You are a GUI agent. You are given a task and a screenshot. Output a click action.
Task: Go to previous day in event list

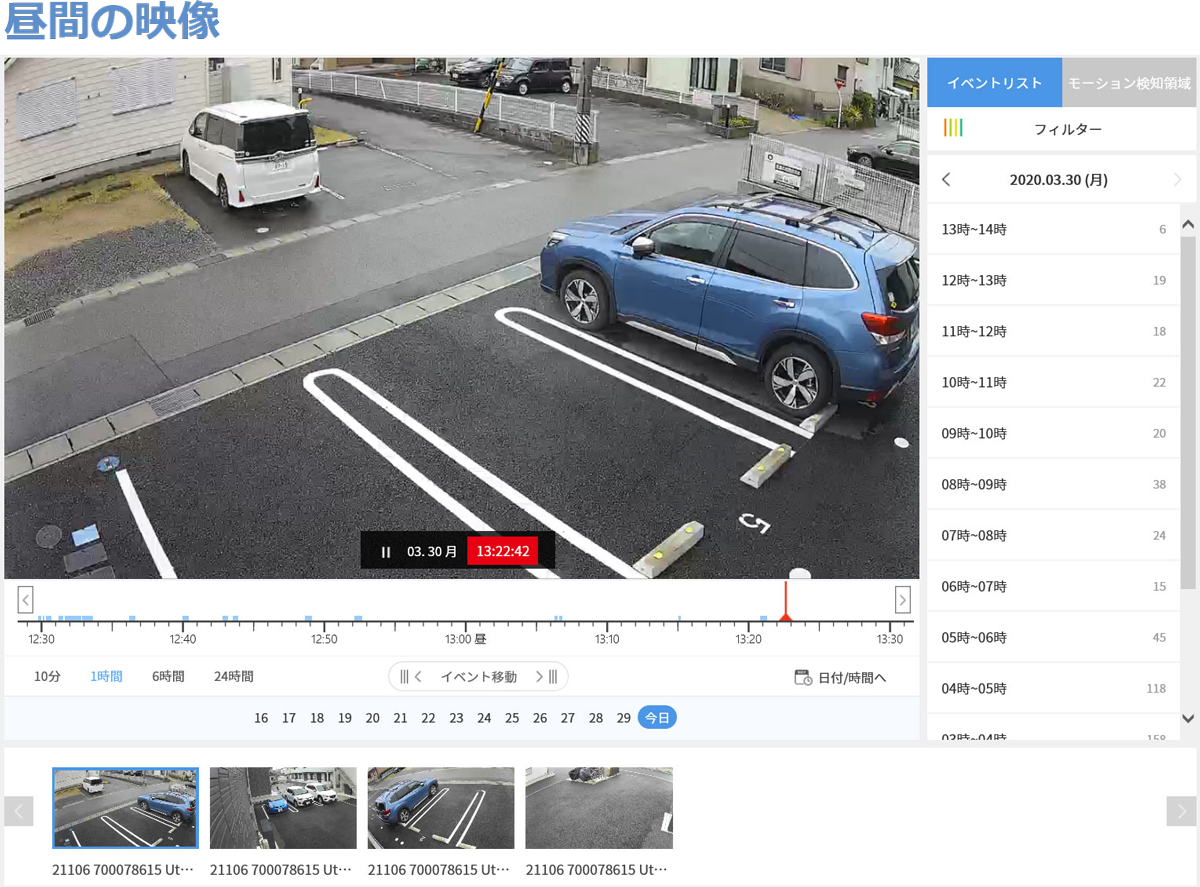tap(946, 180)
